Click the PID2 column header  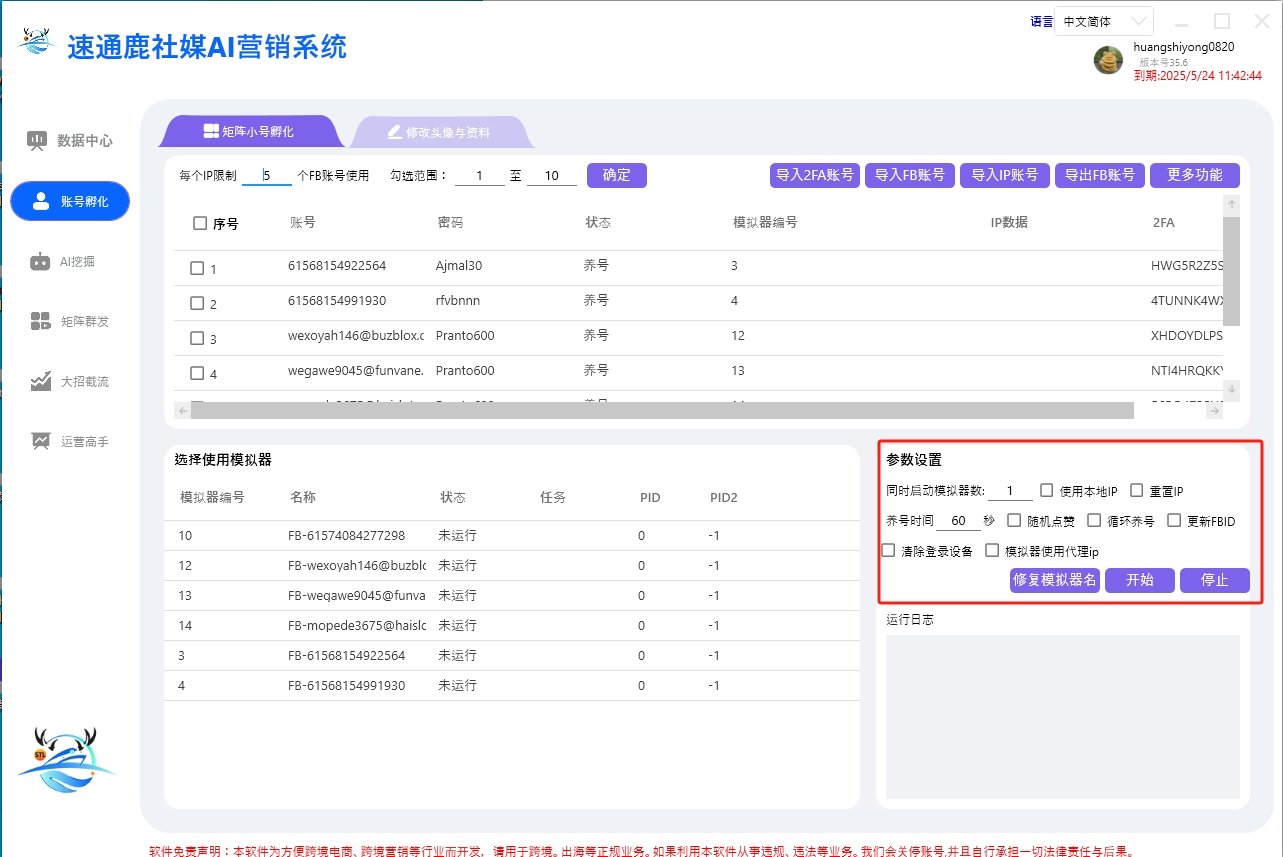tap(724, 497)
